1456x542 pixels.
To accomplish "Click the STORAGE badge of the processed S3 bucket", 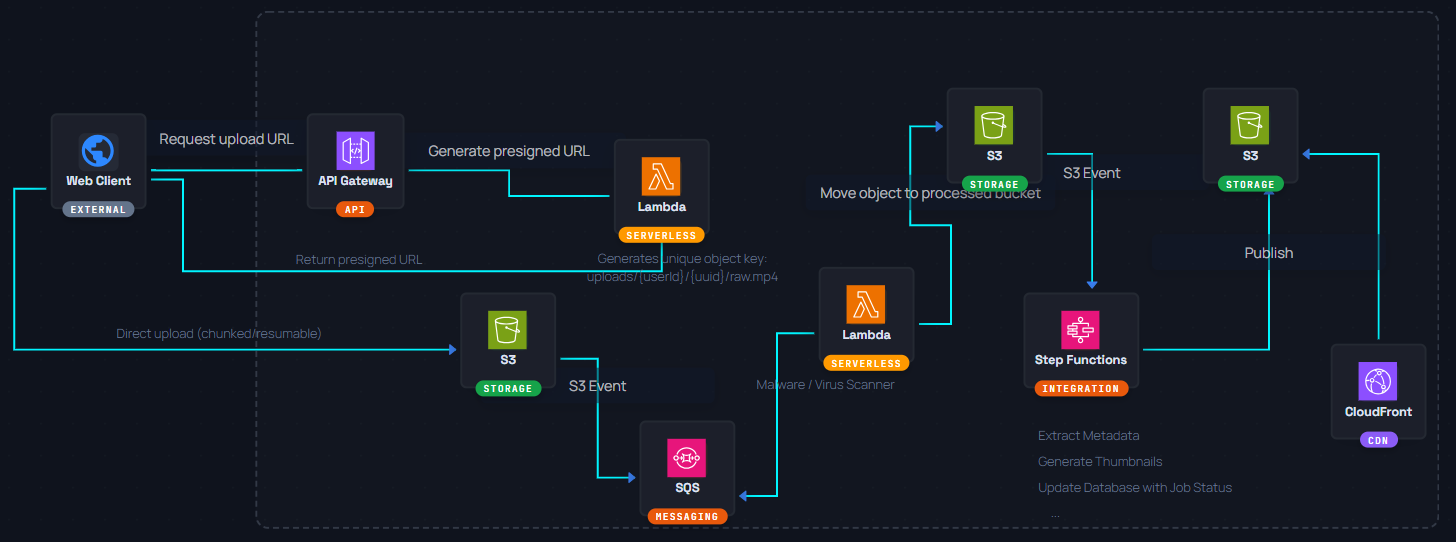I will [994, 184].
